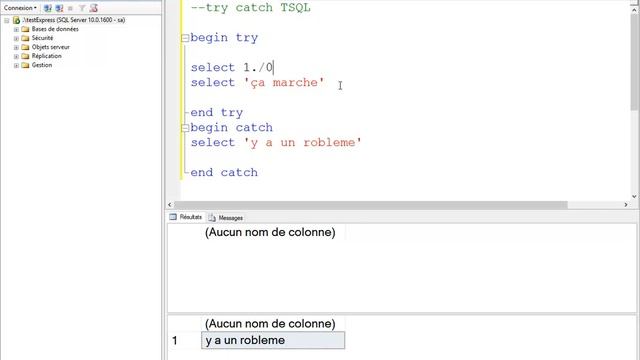Click the Réplication folder icon
The height and width of the screenshot is (360, 640).
click(25, 56)
